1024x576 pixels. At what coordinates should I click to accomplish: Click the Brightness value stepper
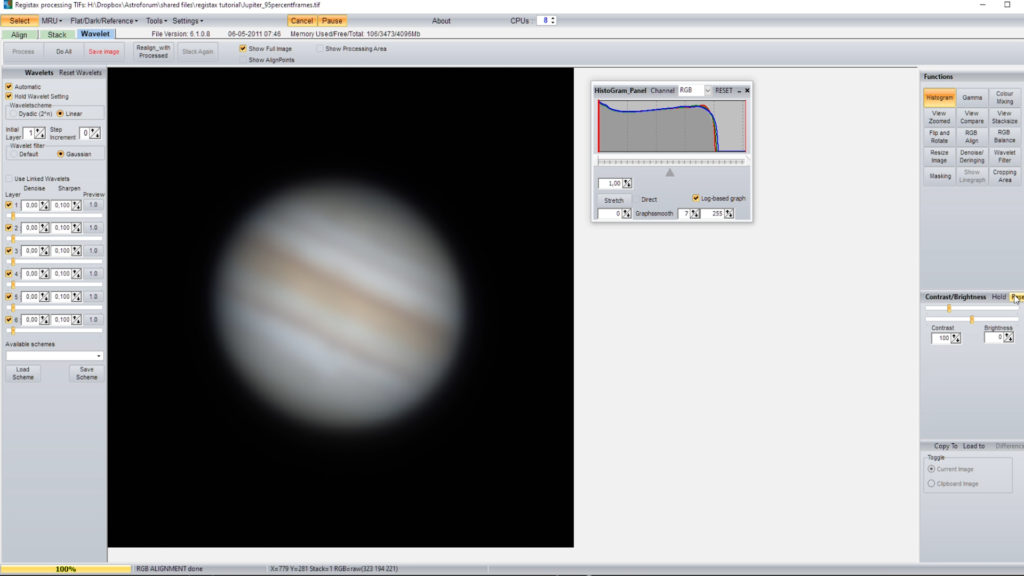tap(1009, 338)
